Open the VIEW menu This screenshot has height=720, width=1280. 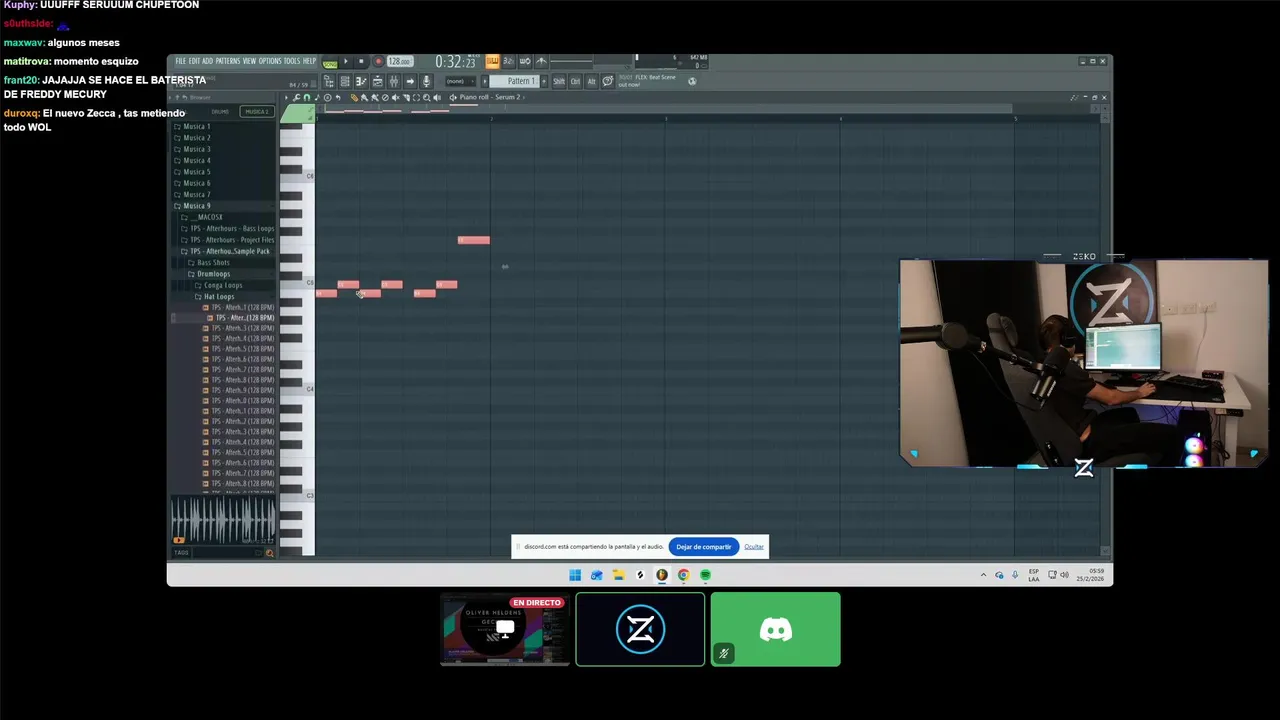tap(249, 61)
